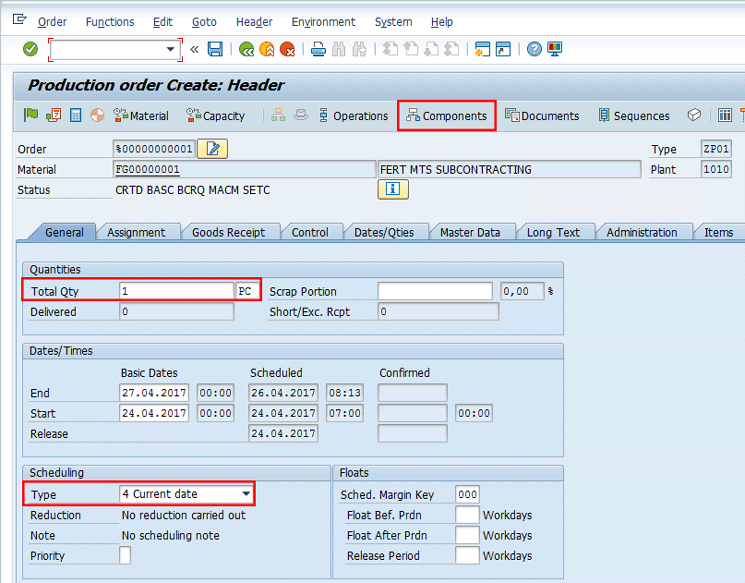Click the Help question mark icon

pos(534,49)
